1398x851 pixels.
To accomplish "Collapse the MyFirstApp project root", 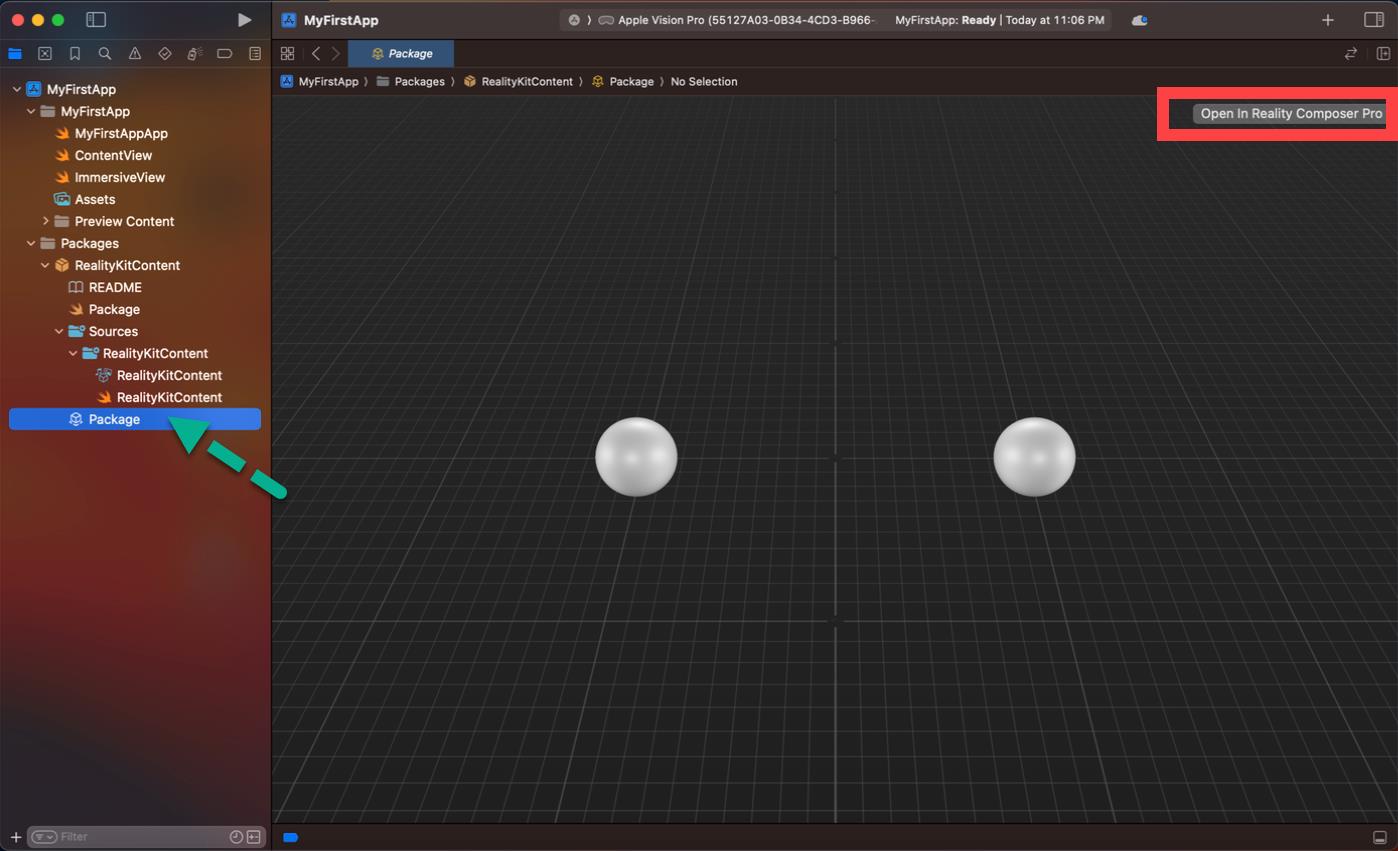I will click(x=16, y=89).
